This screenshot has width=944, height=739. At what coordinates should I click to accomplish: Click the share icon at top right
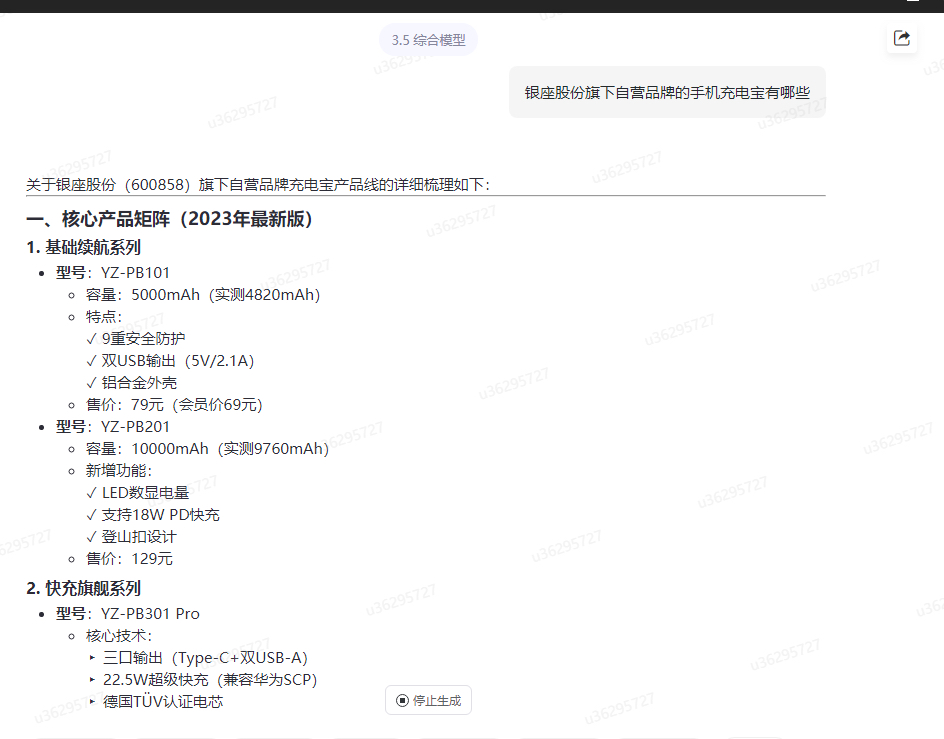[901, 39]
